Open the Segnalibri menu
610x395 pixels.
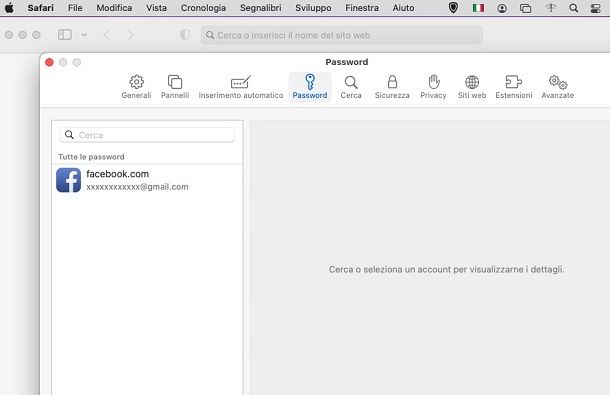pos(261,8)
